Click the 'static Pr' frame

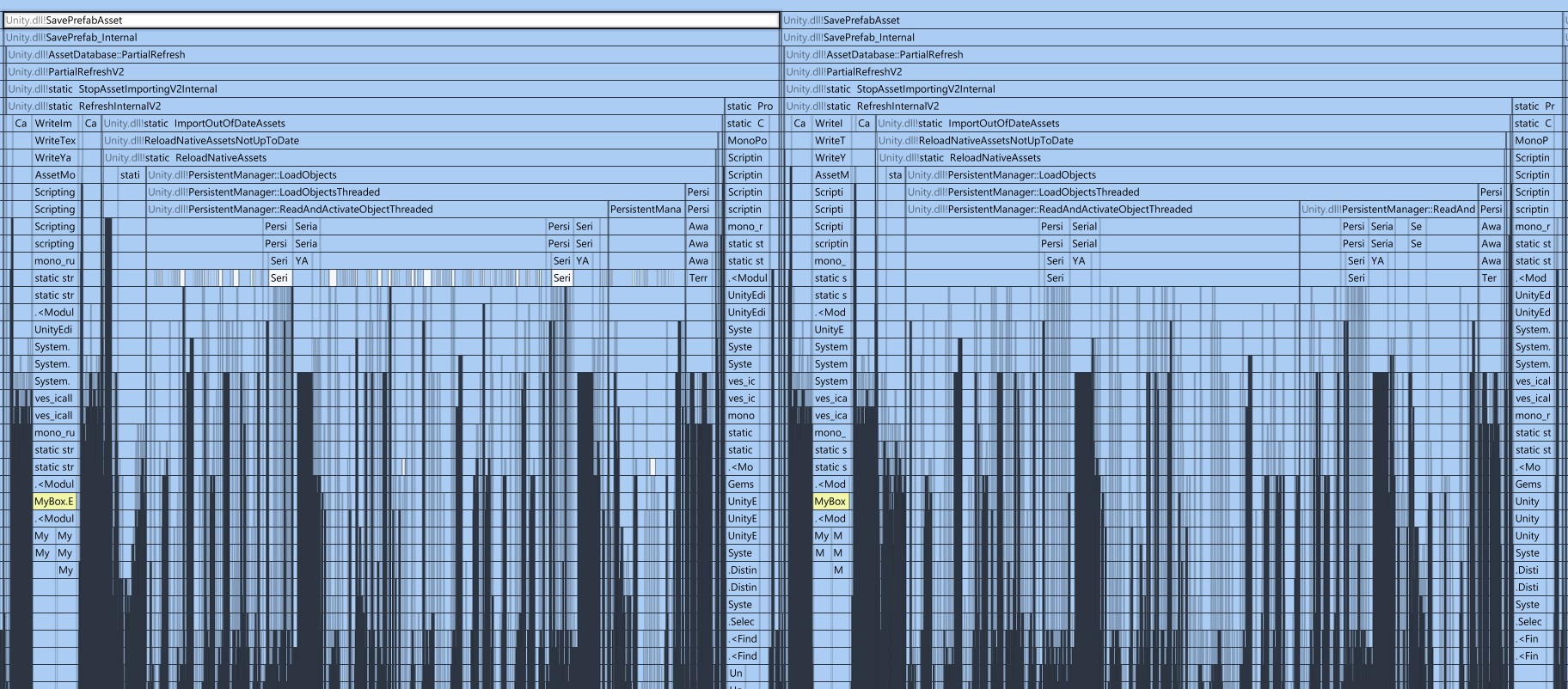pos(1534,107)
